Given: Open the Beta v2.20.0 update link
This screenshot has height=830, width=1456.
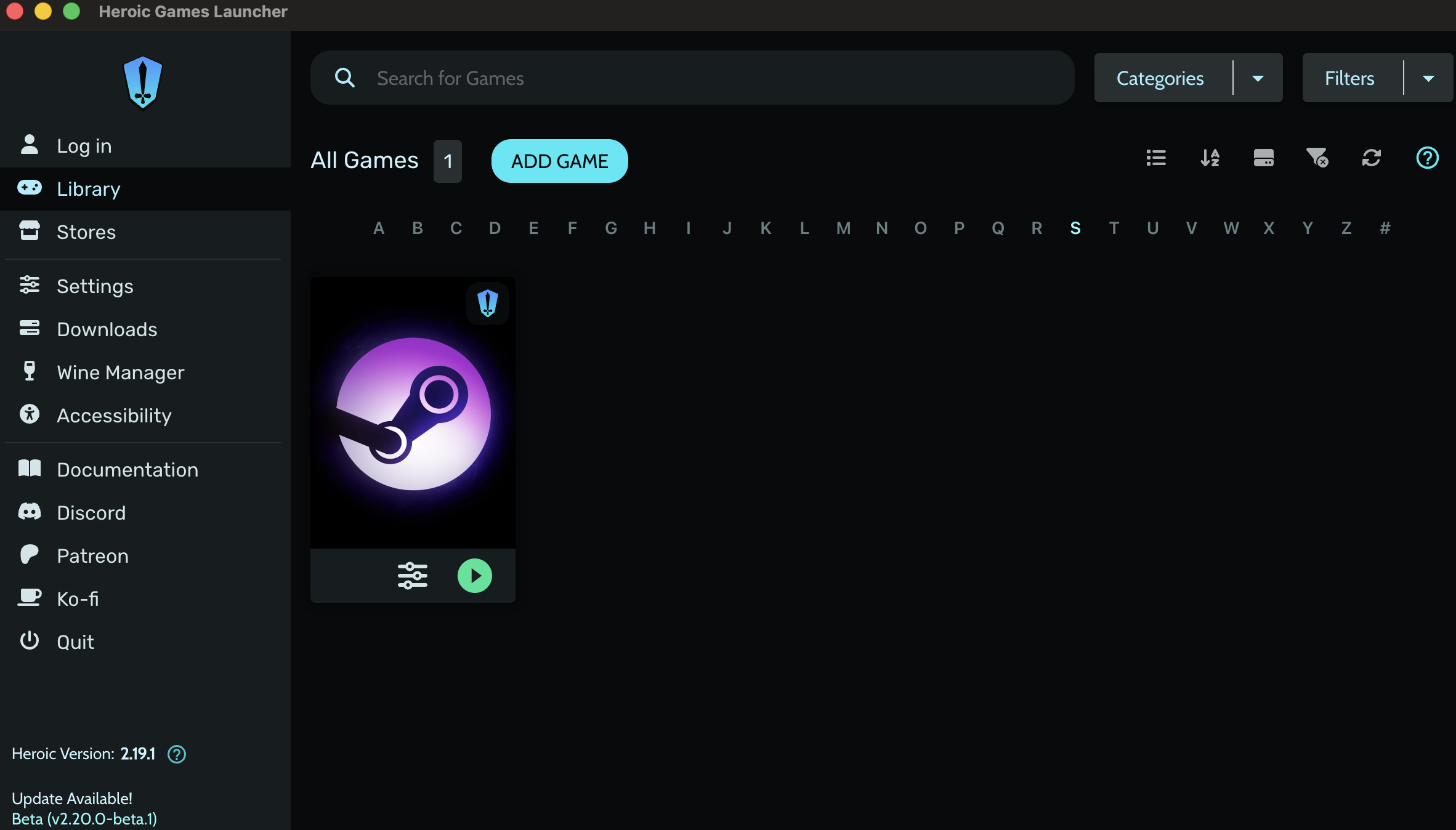Looking at the screenshot, I should click(84, 820).
